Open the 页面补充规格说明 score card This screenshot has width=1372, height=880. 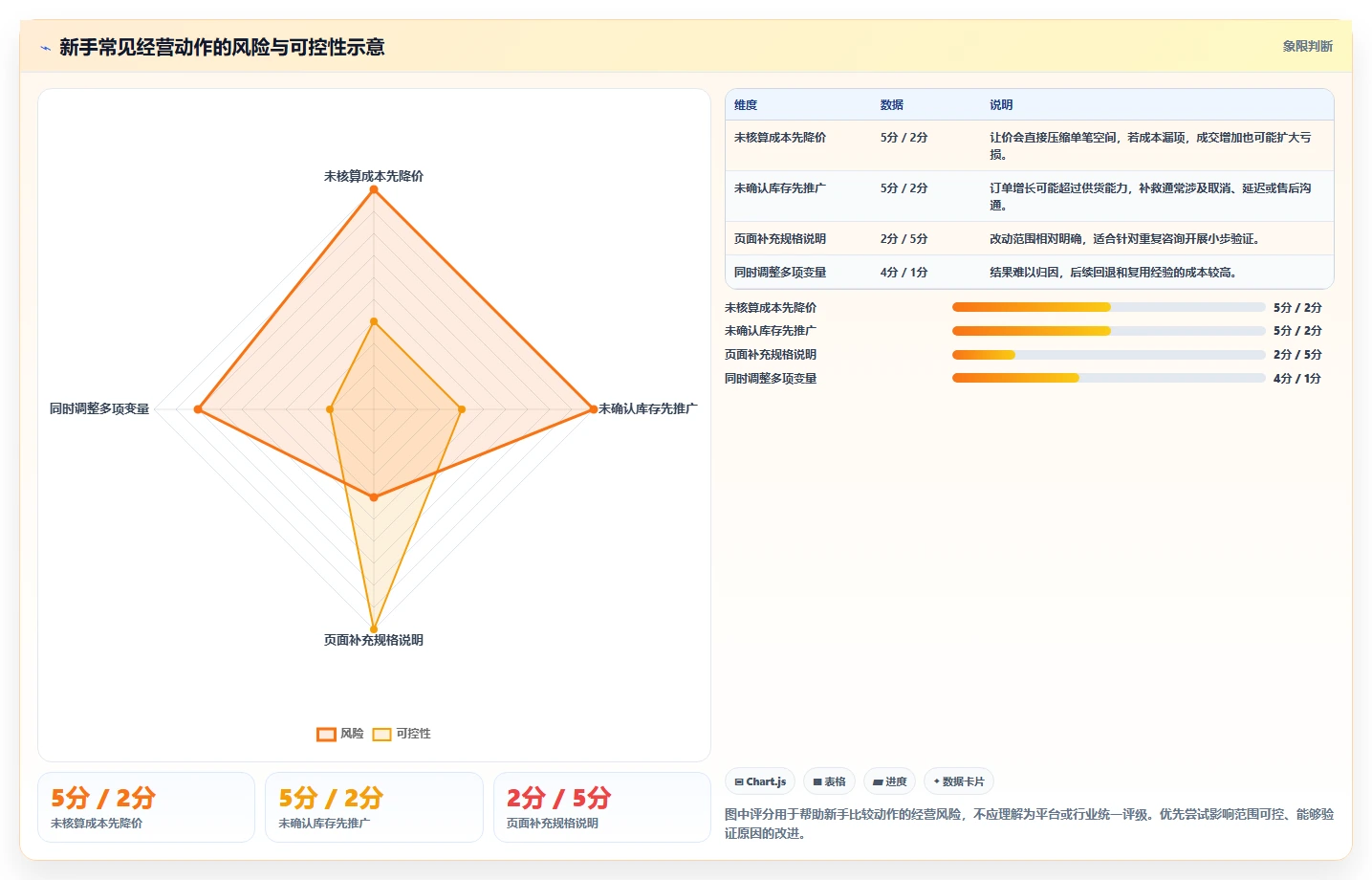(x=602, y=807)
